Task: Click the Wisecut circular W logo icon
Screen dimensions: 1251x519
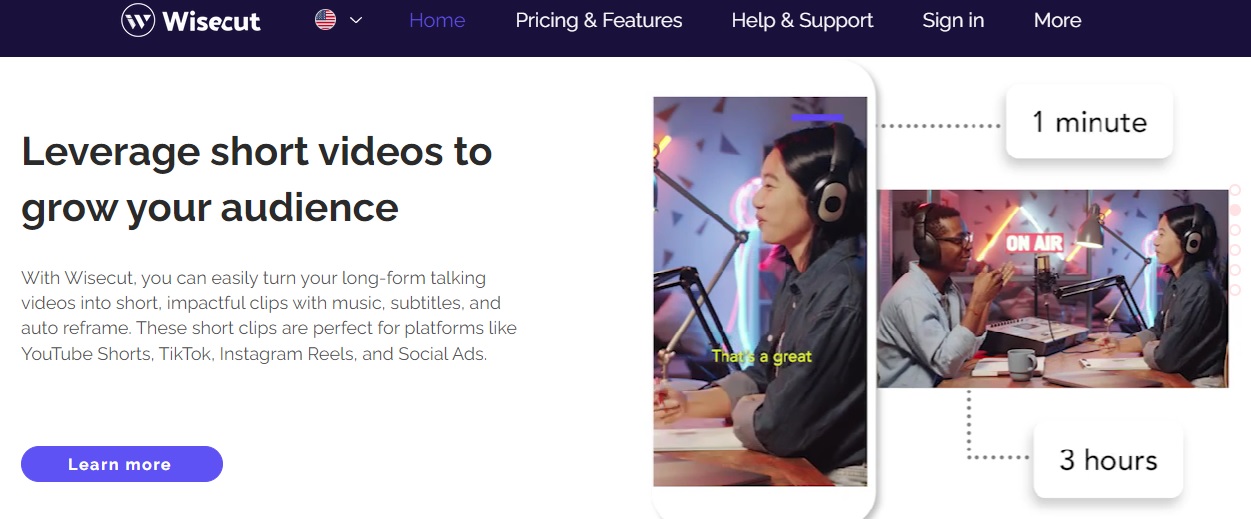Action: click(138, 19)
